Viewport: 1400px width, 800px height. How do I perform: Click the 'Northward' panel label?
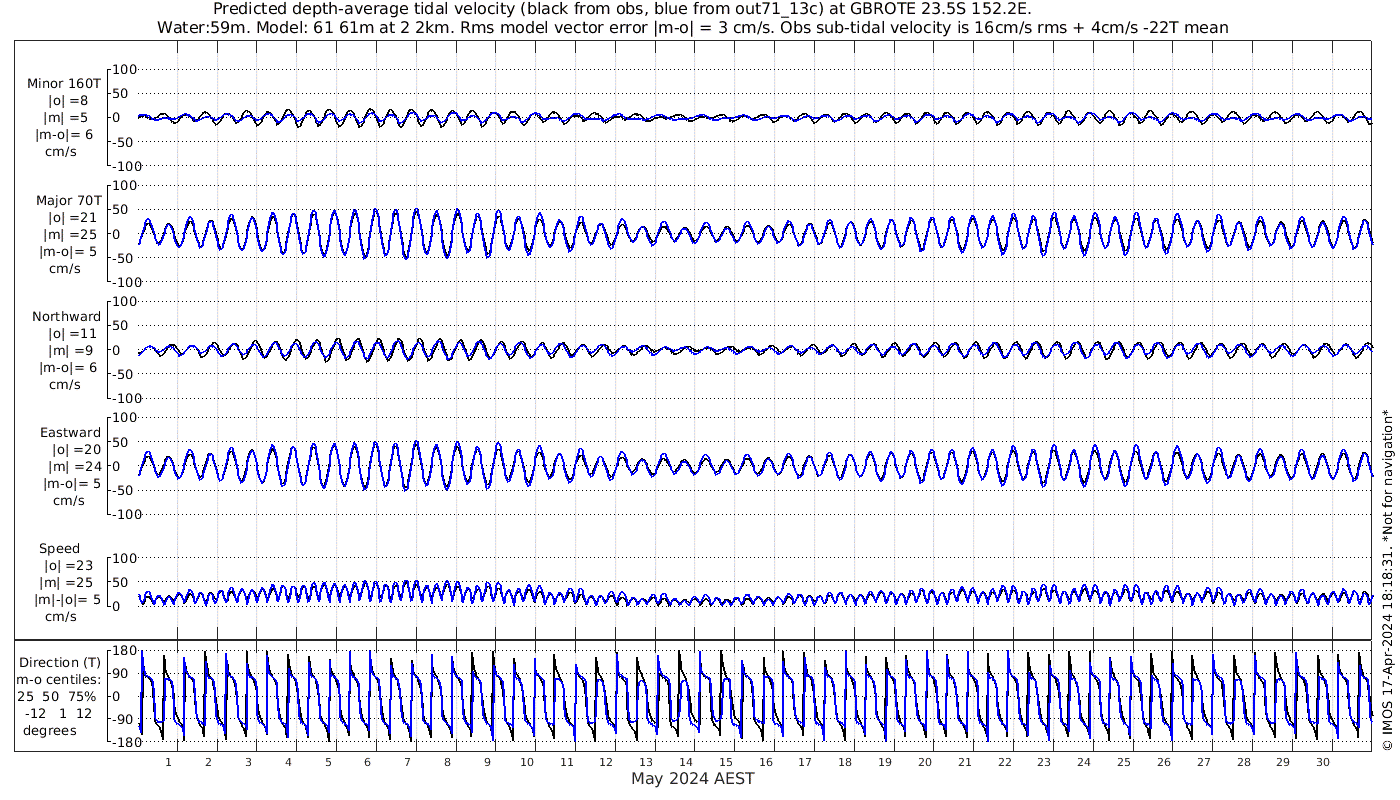[x=66, y=317]
